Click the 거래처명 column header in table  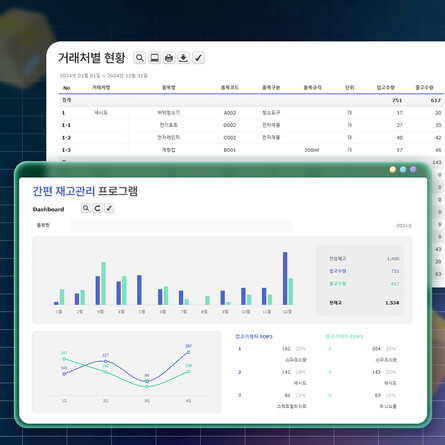pos(101,87)
